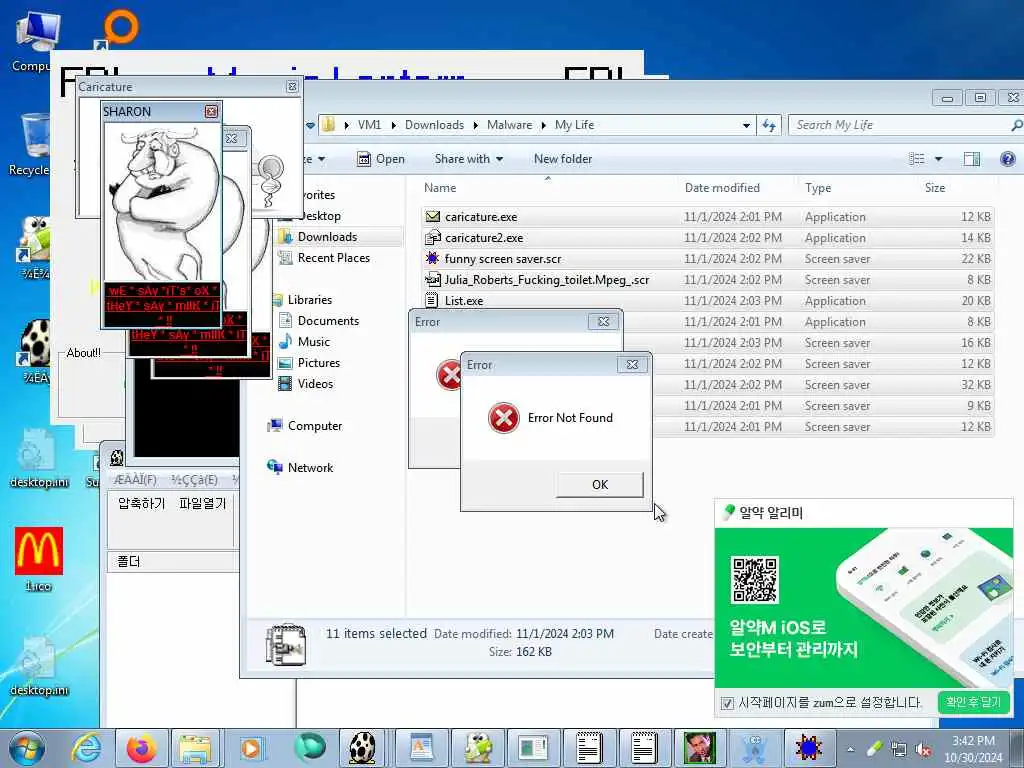Click the taskbar clock showing 3:42 PM
The width and height of the screenshot is (1024, 768).
click(x=973, y=749)
